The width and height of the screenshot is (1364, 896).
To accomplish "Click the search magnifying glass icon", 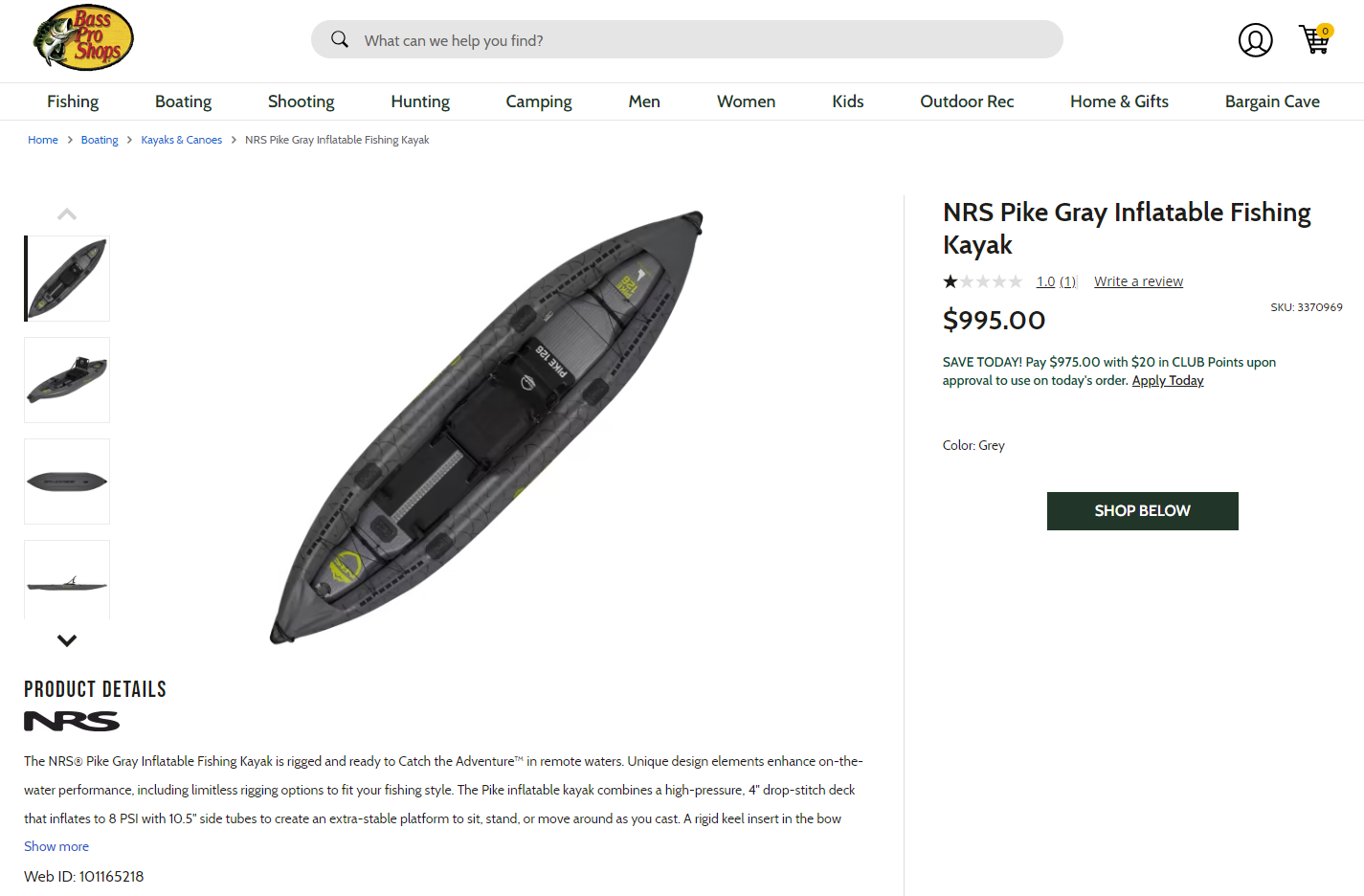I will (x=340, y=39).
